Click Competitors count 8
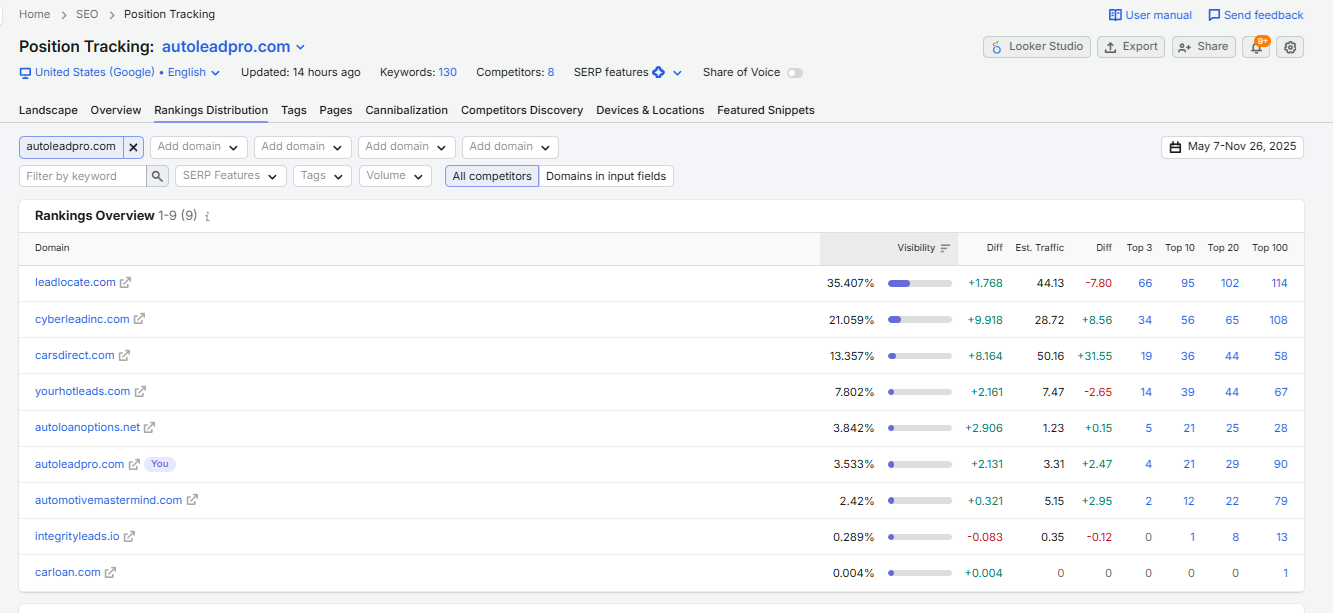The height and width of the screenshot is (613, 1333). (x=551, y=72)
